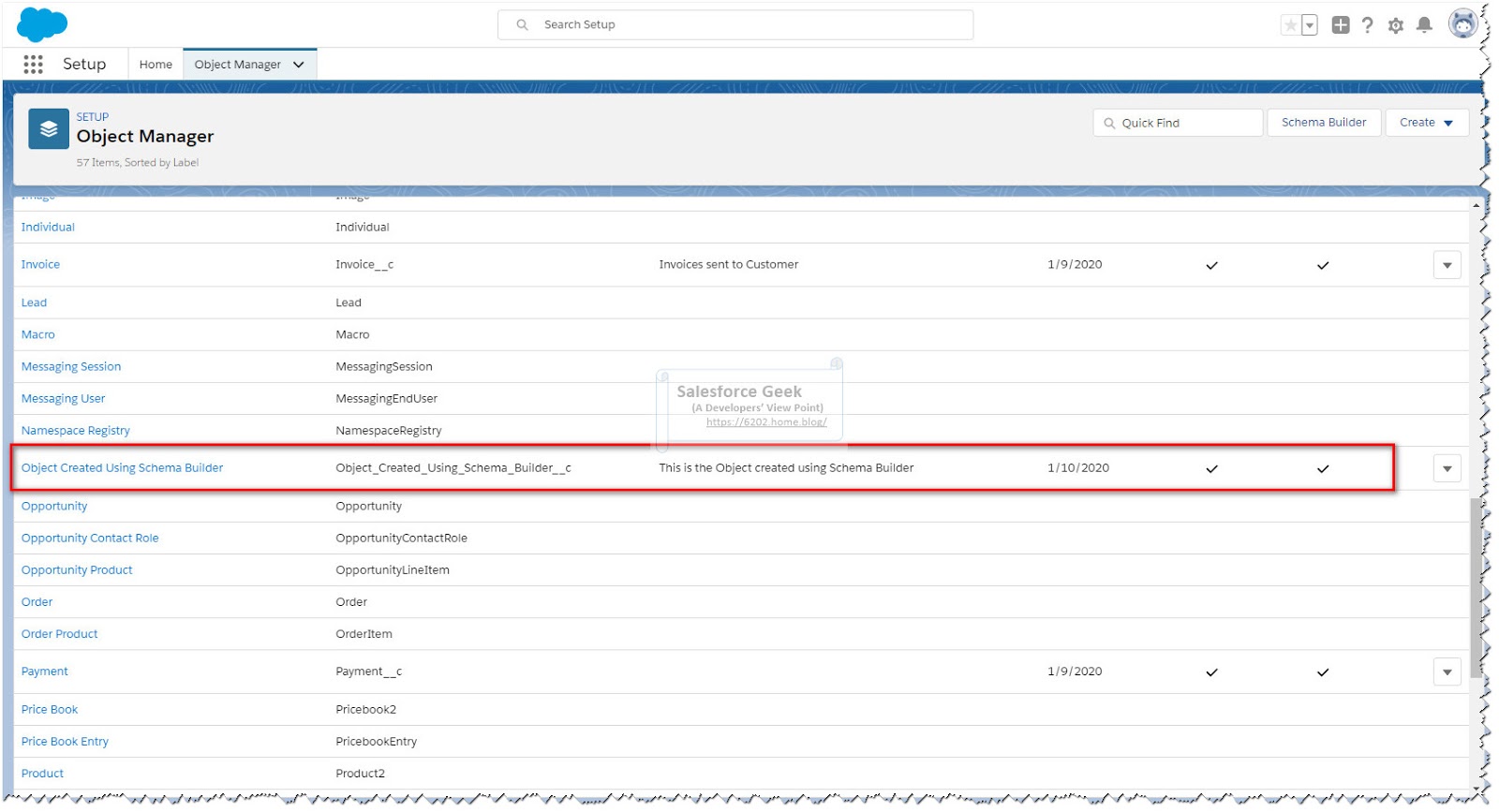Open the Price Book object link

50,710
